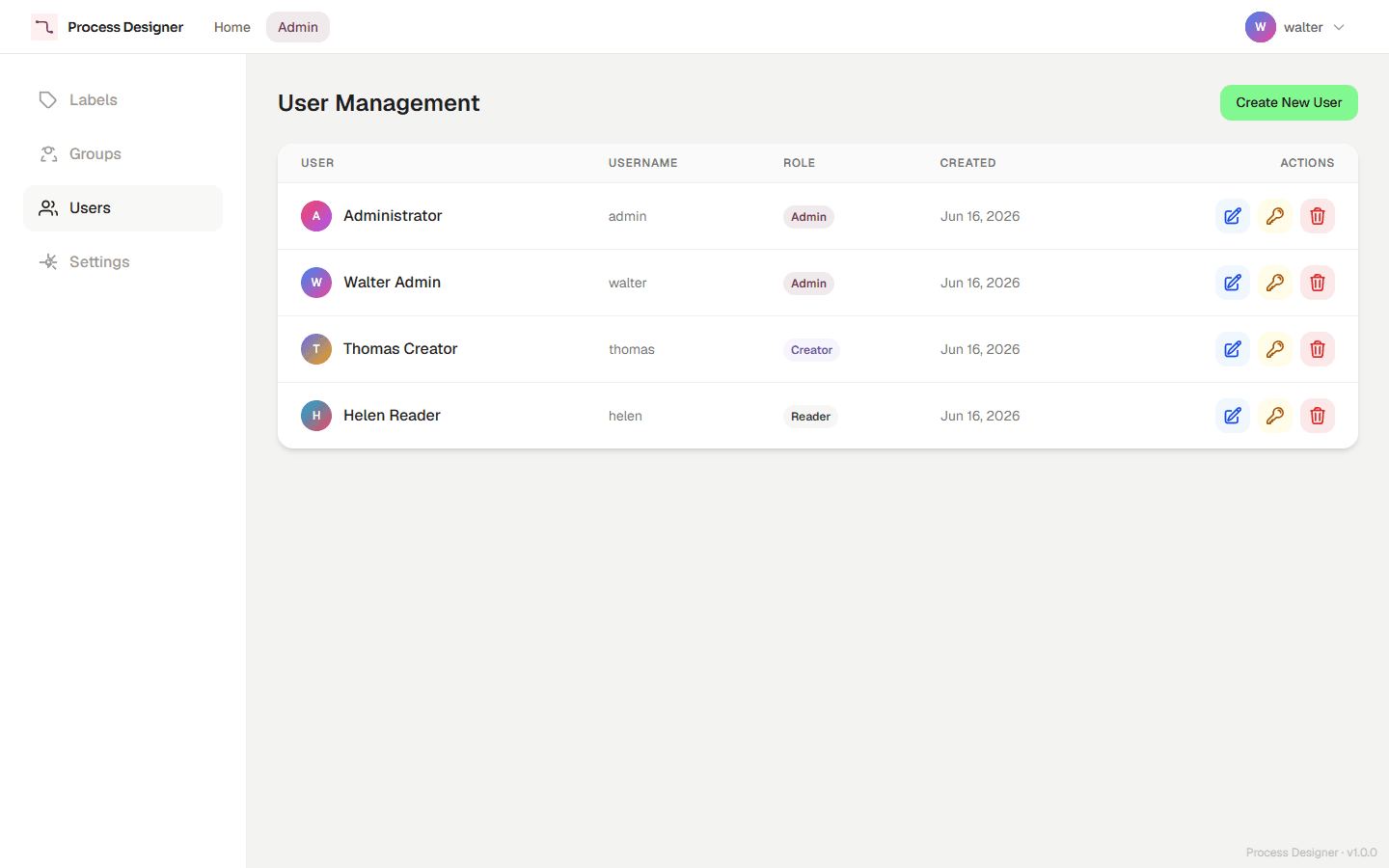The image size is (1389, 868).
Task: Click the username 'helen' cell
Action: pos(625,416)
